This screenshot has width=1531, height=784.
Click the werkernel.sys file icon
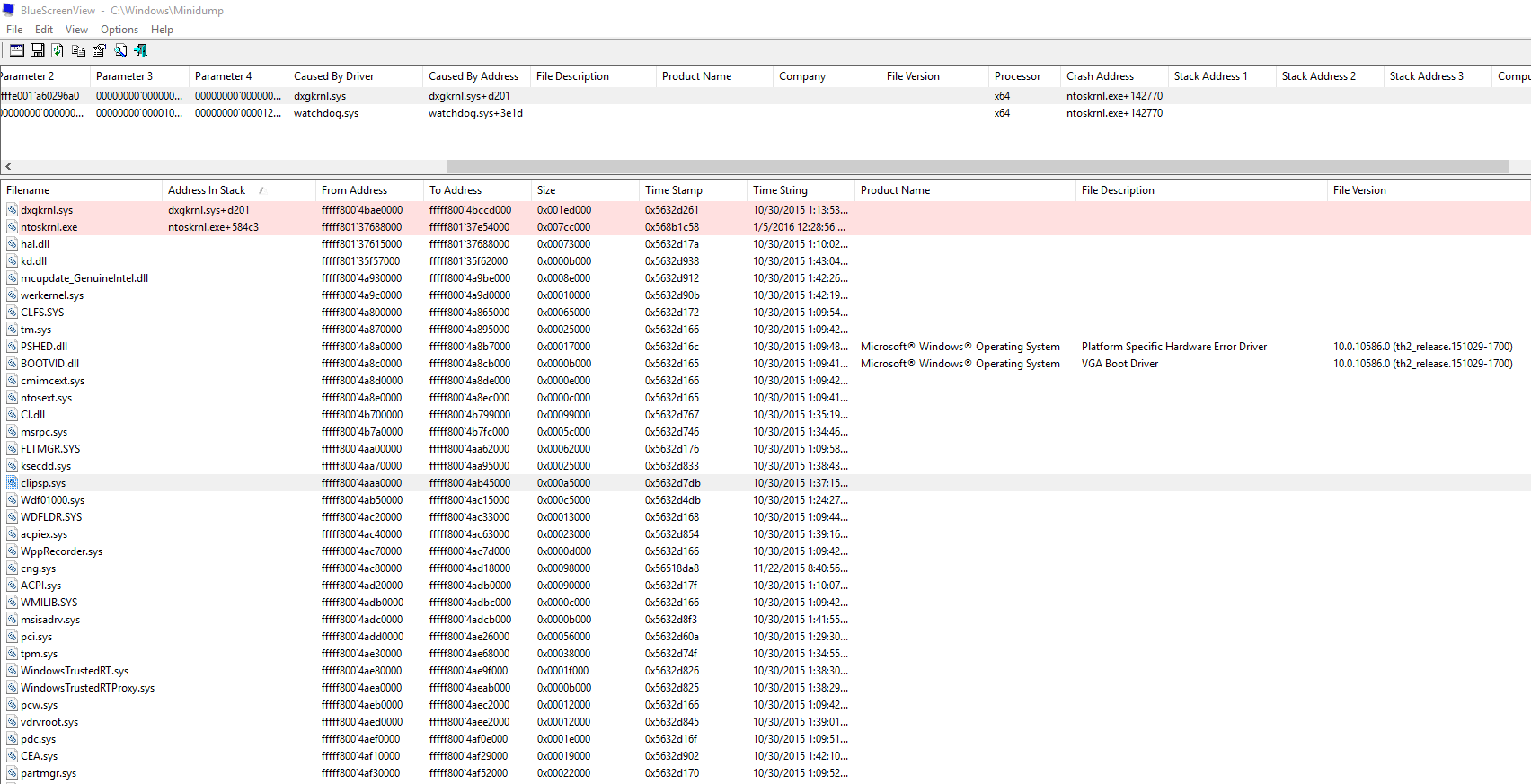(x=13, y=295)
